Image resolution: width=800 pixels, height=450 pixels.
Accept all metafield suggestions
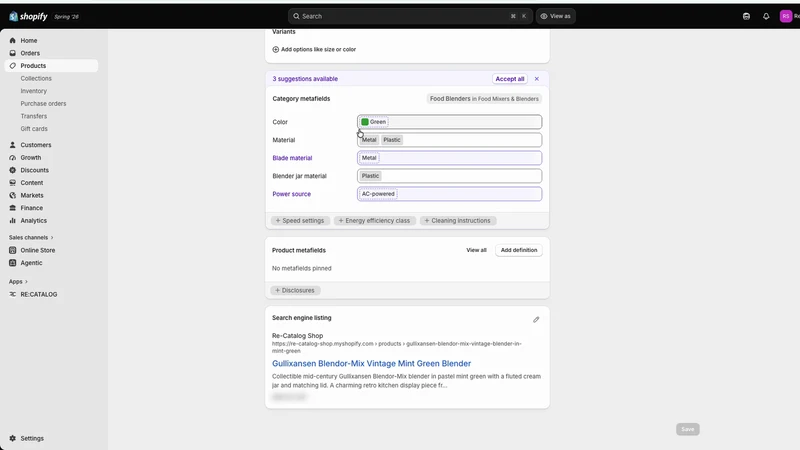pyautogui.click(x=510, y=79)
